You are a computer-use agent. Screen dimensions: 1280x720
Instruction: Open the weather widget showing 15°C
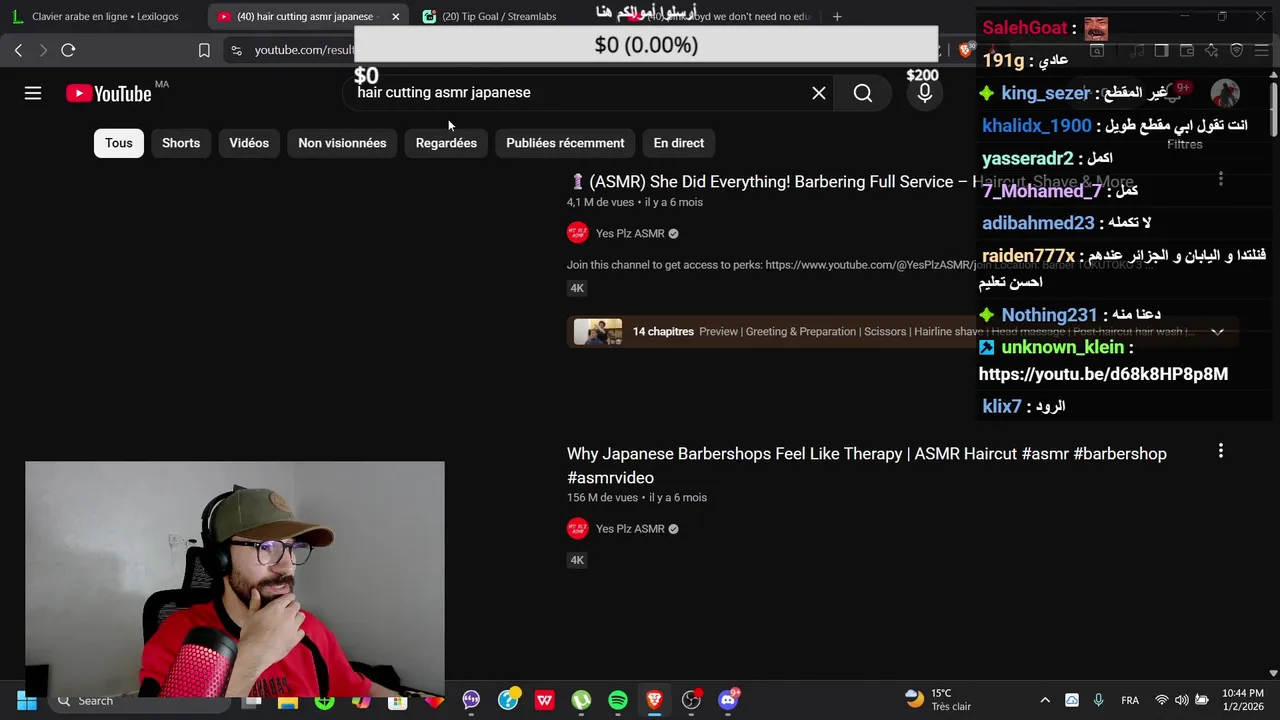938,700
